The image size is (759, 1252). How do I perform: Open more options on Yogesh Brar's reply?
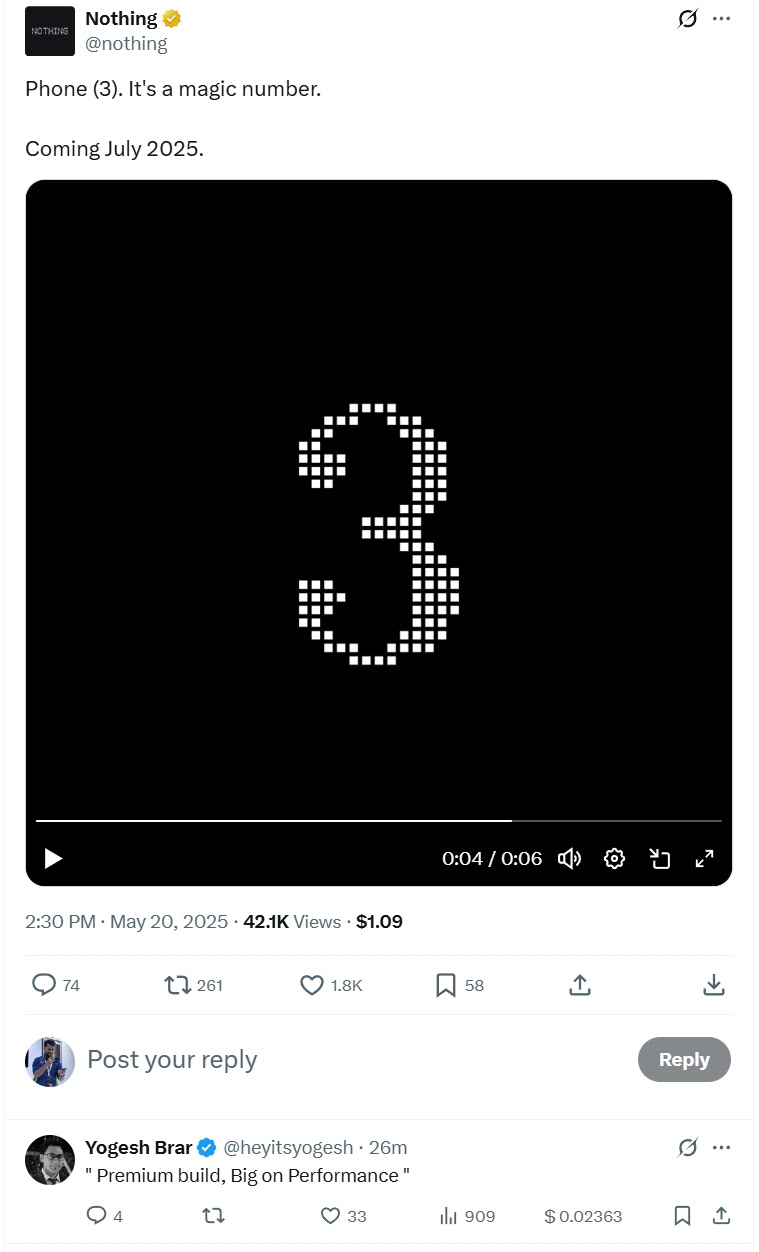pyautogui.click(x=721, y=1147)
